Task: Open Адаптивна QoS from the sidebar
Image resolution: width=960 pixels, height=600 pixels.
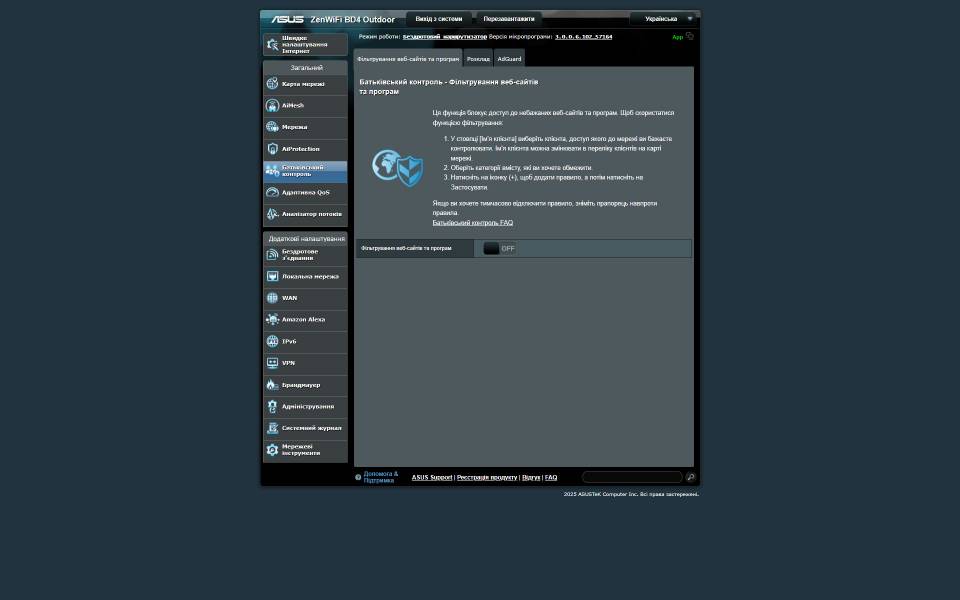Action: pyautogui.click(x=305, y=192)
